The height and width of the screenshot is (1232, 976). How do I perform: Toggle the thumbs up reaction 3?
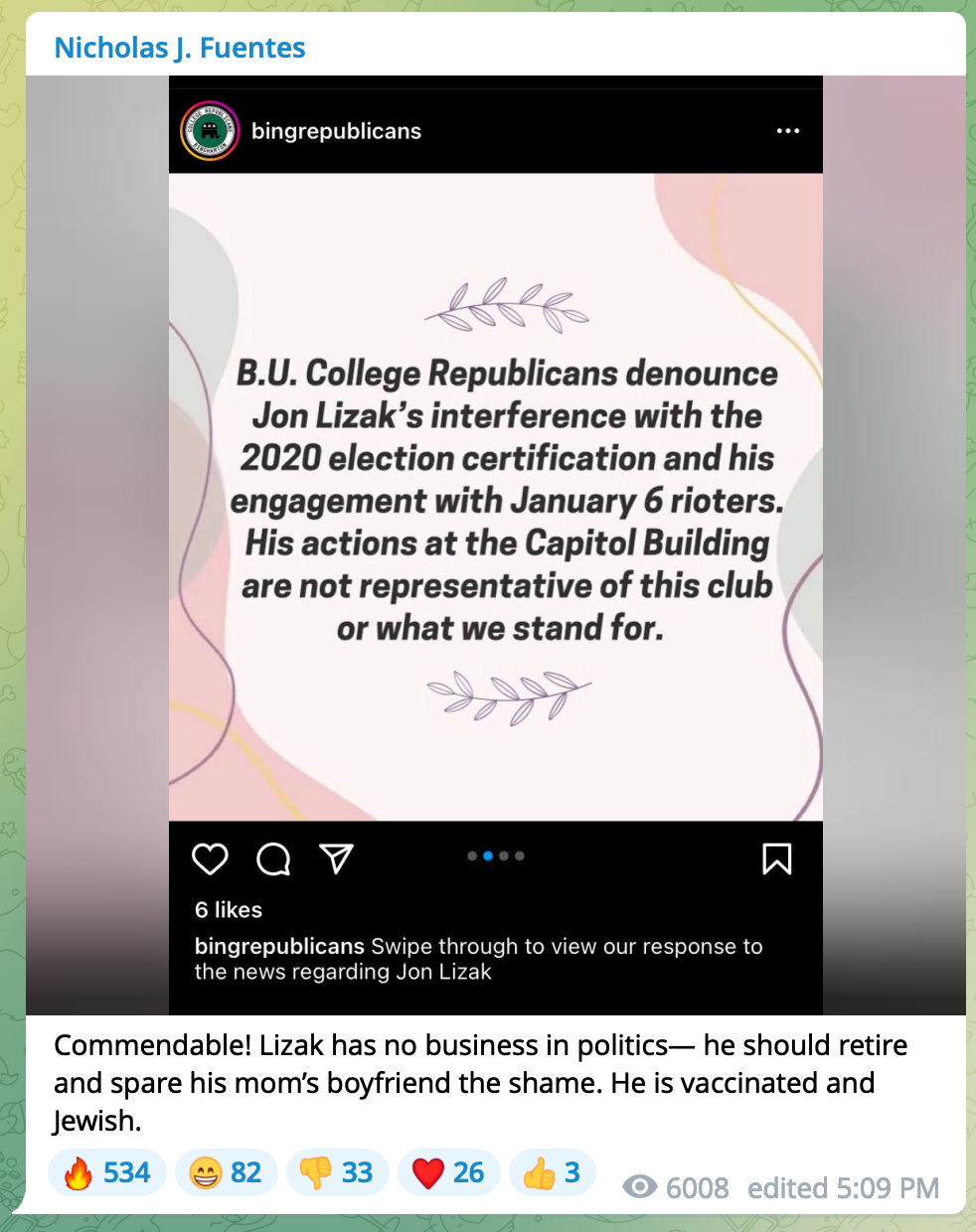(553, 1172)
